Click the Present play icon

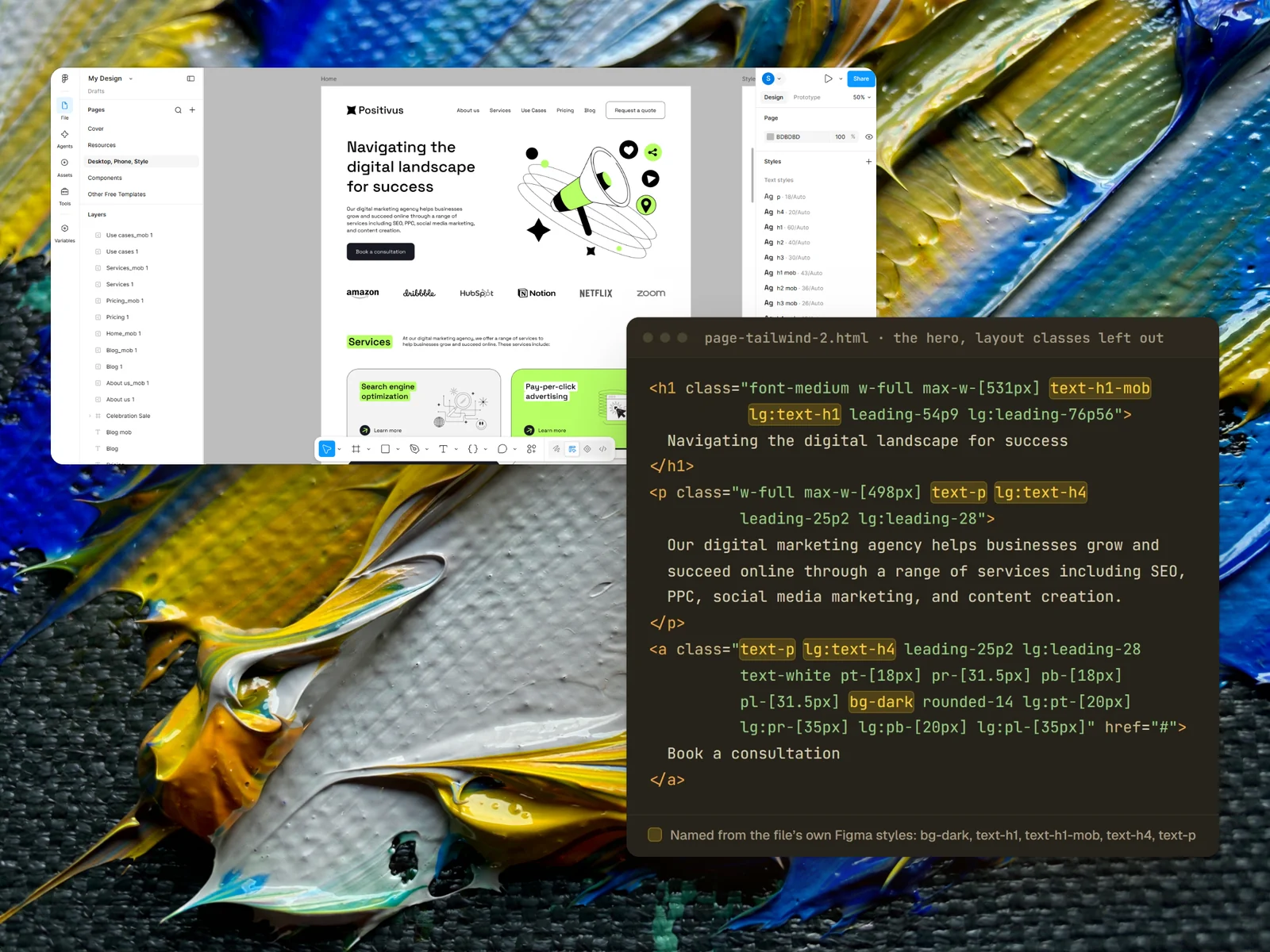point(828,79)
